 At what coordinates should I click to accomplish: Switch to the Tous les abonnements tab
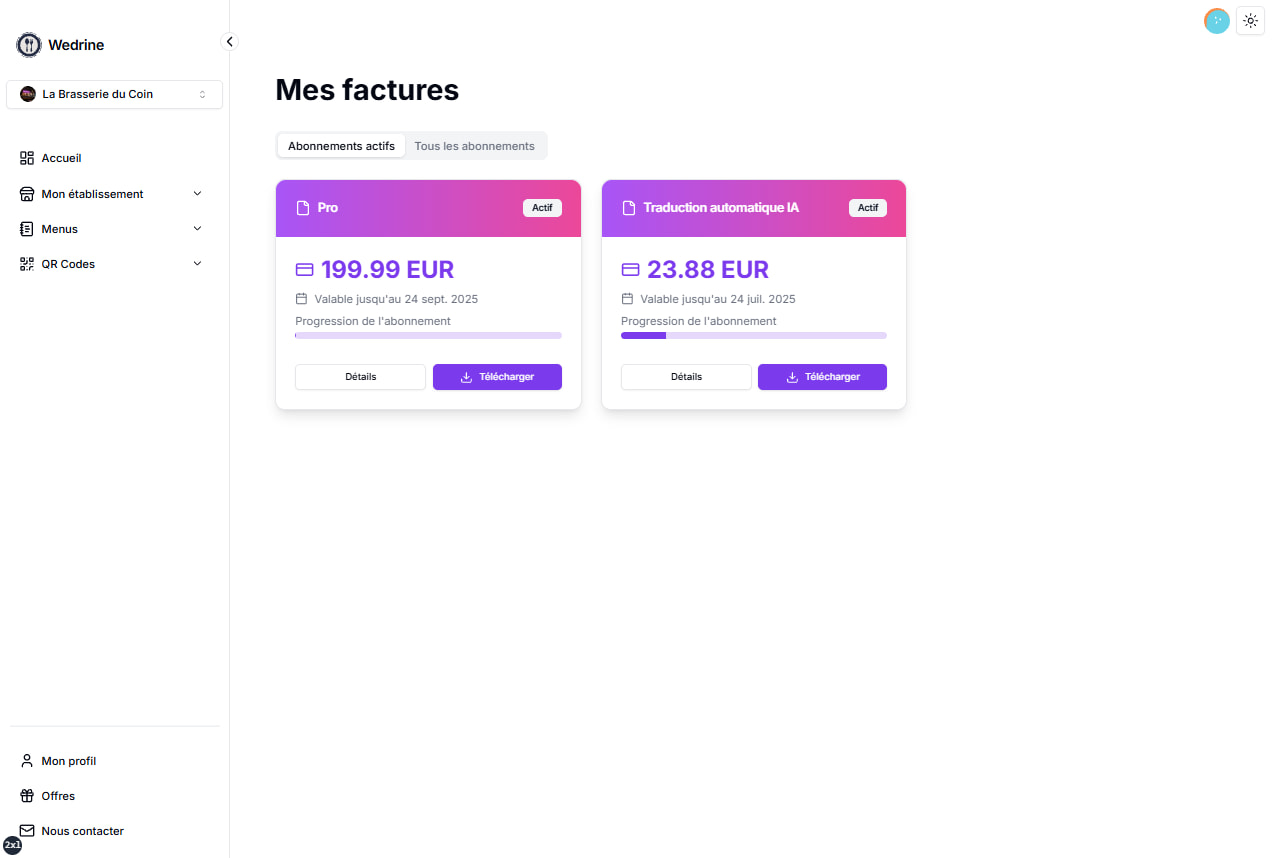pyautogui.click(x=474, y=146)
